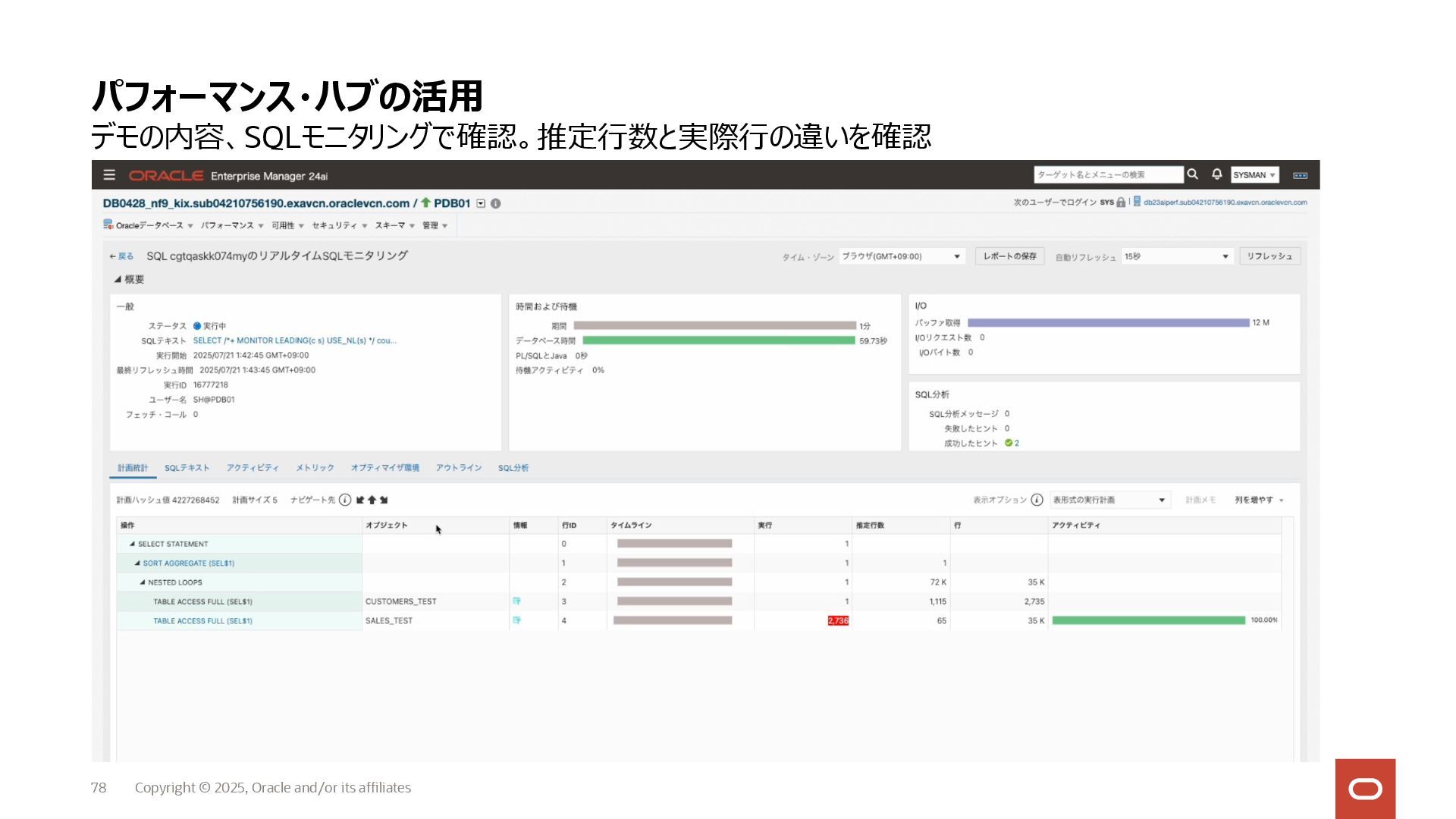Click the gray 期間 duration bar
Screen dimensions: 1456x819
tap(715, 325)
